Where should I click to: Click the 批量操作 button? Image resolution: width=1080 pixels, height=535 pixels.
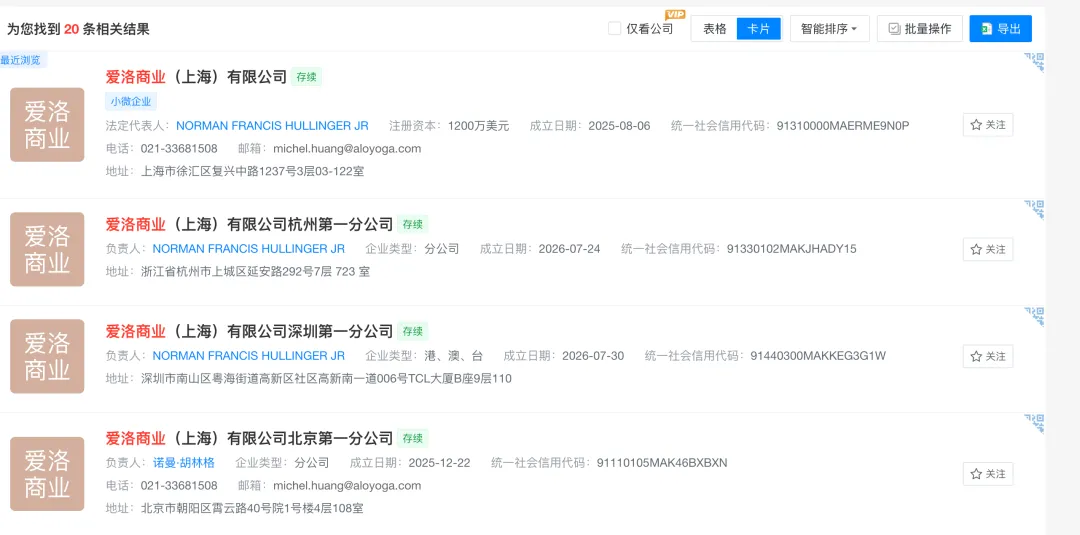click(920, 29)
